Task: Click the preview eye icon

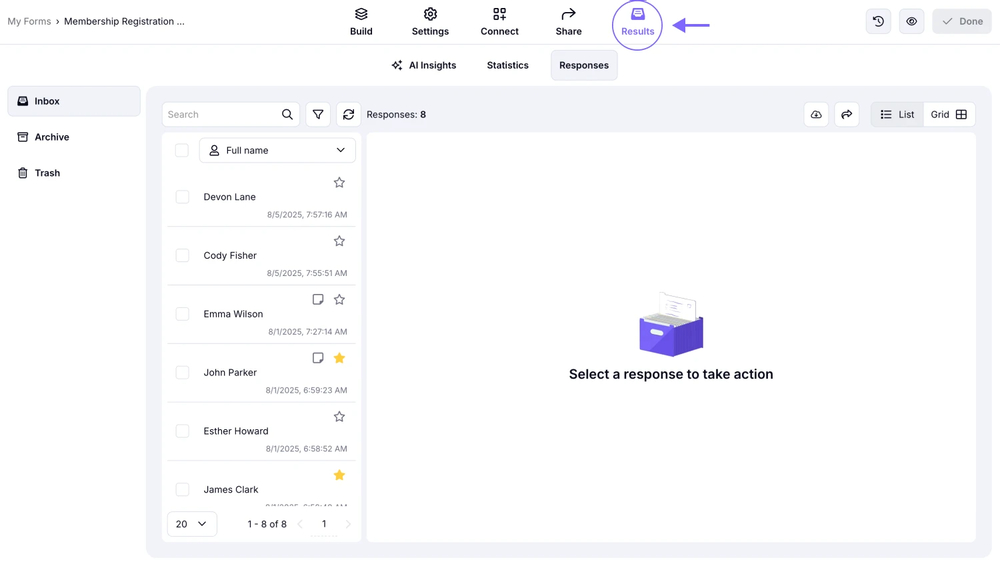Action: click(x=911, y=21)
